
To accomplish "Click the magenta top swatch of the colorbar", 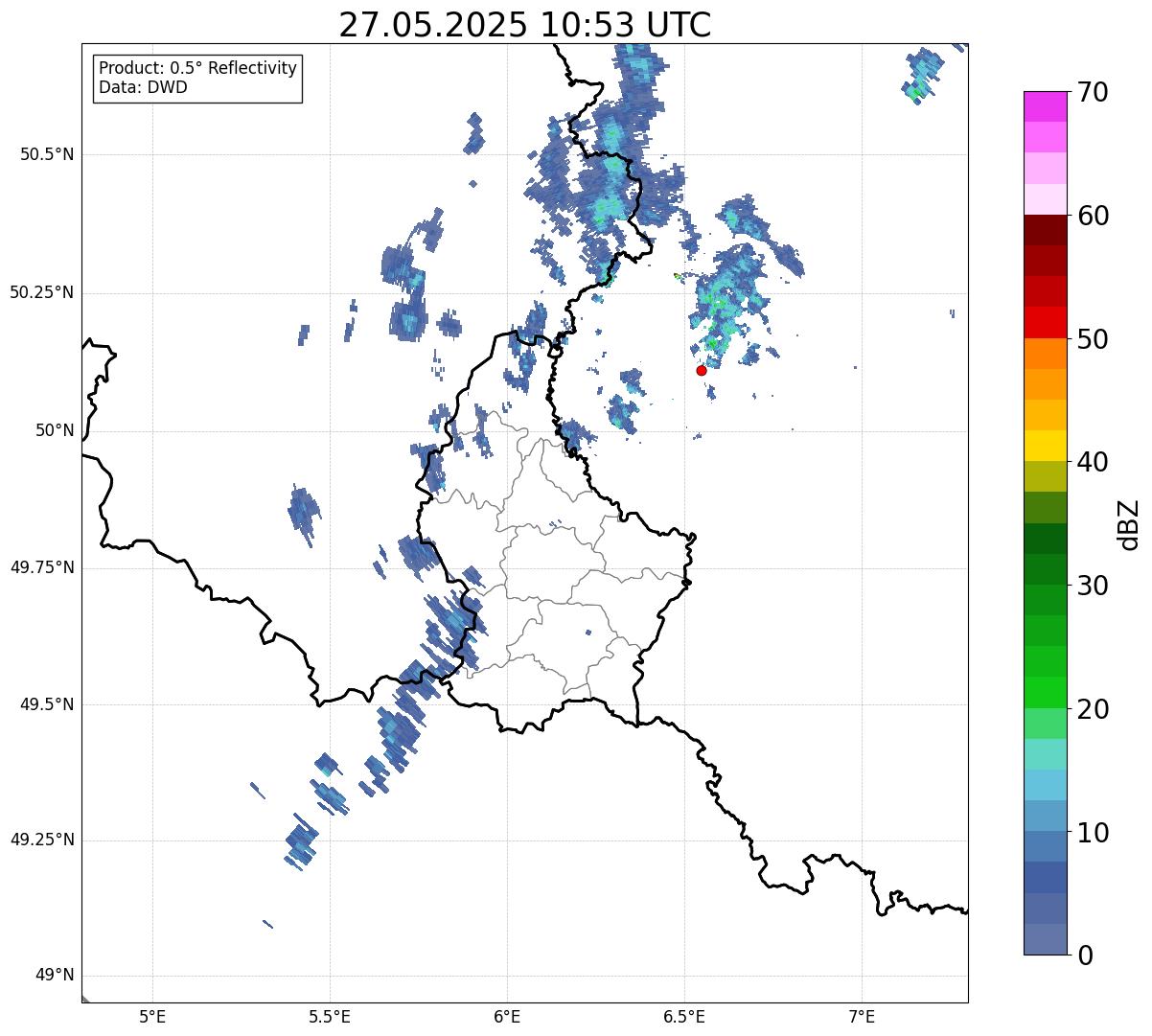I will coord(1046,106).
